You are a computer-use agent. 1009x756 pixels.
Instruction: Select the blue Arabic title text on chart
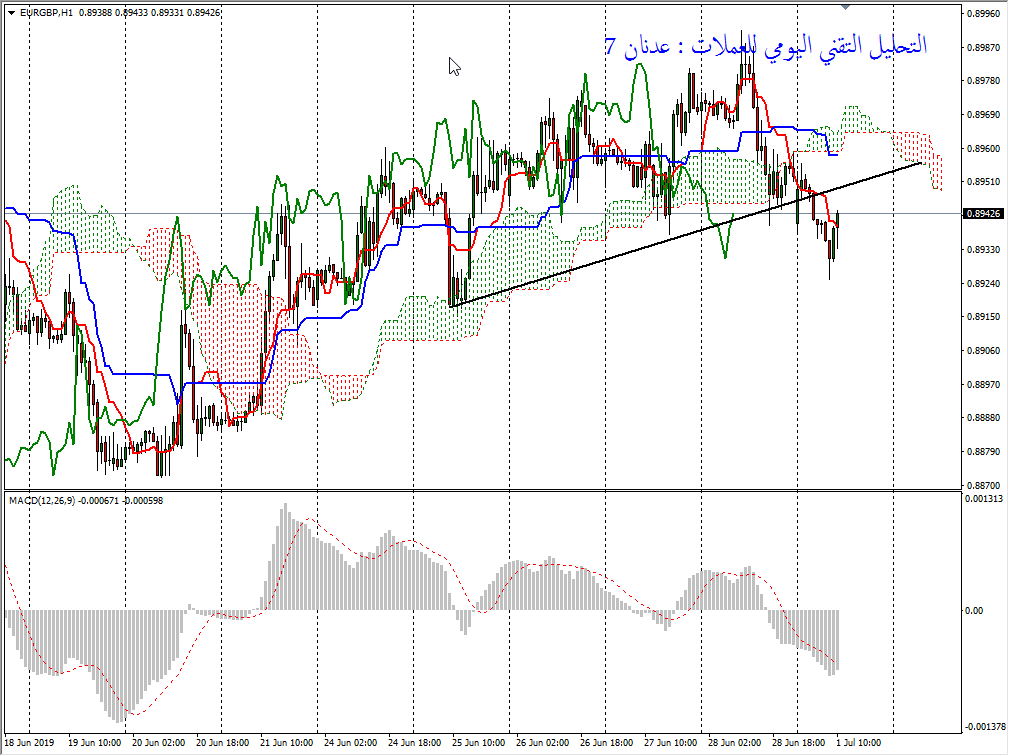point(766,46)
